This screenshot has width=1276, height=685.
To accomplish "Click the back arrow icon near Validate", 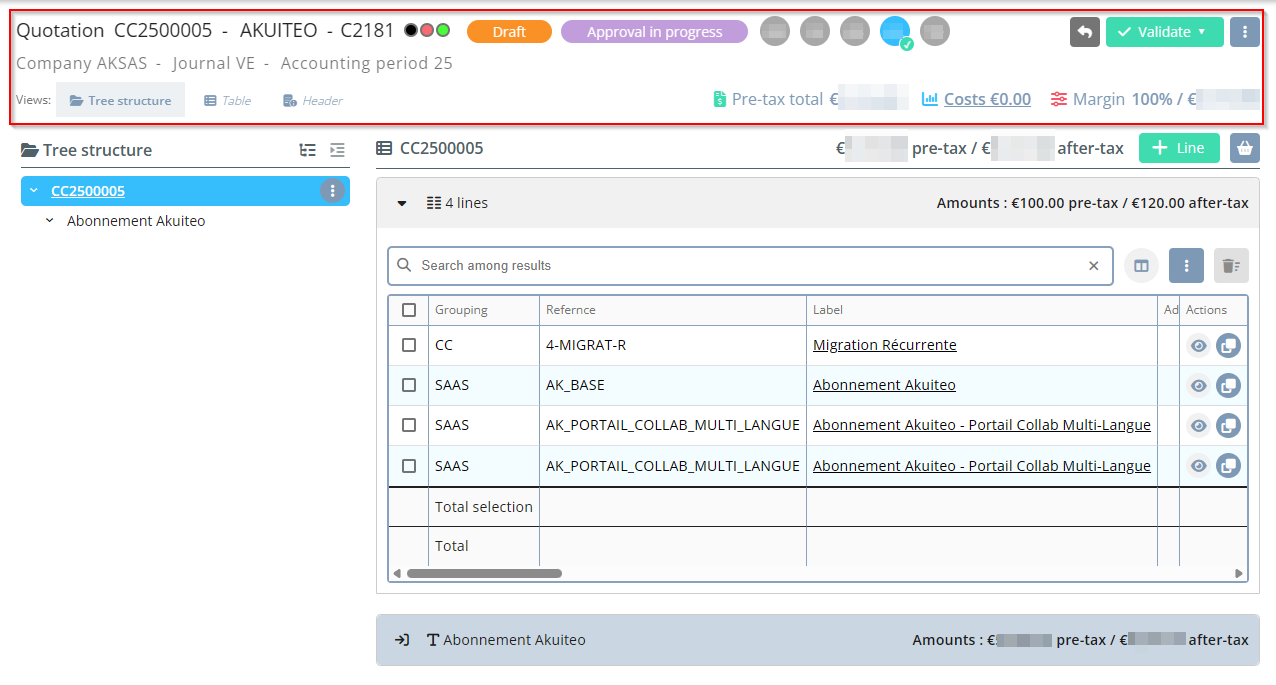I will coord(1084,32).
